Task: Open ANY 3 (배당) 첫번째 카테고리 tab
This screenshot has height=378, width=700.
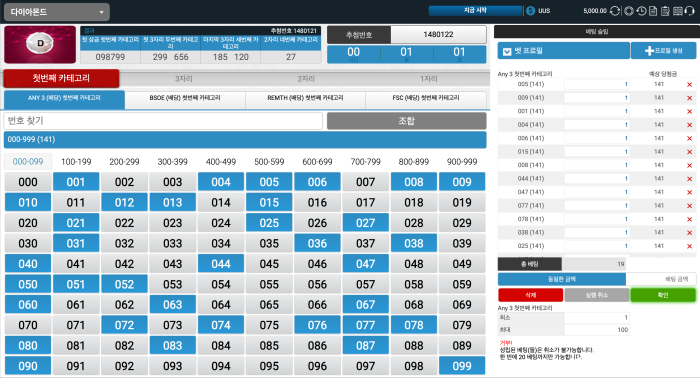Action: coord(64,99)
